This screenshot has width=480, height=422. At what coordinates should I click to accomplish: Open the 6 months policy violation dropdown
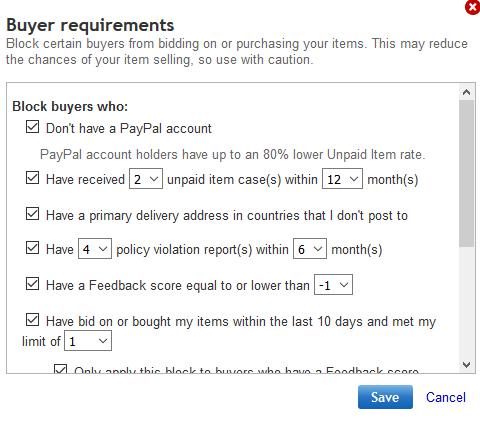click(310, 249)
